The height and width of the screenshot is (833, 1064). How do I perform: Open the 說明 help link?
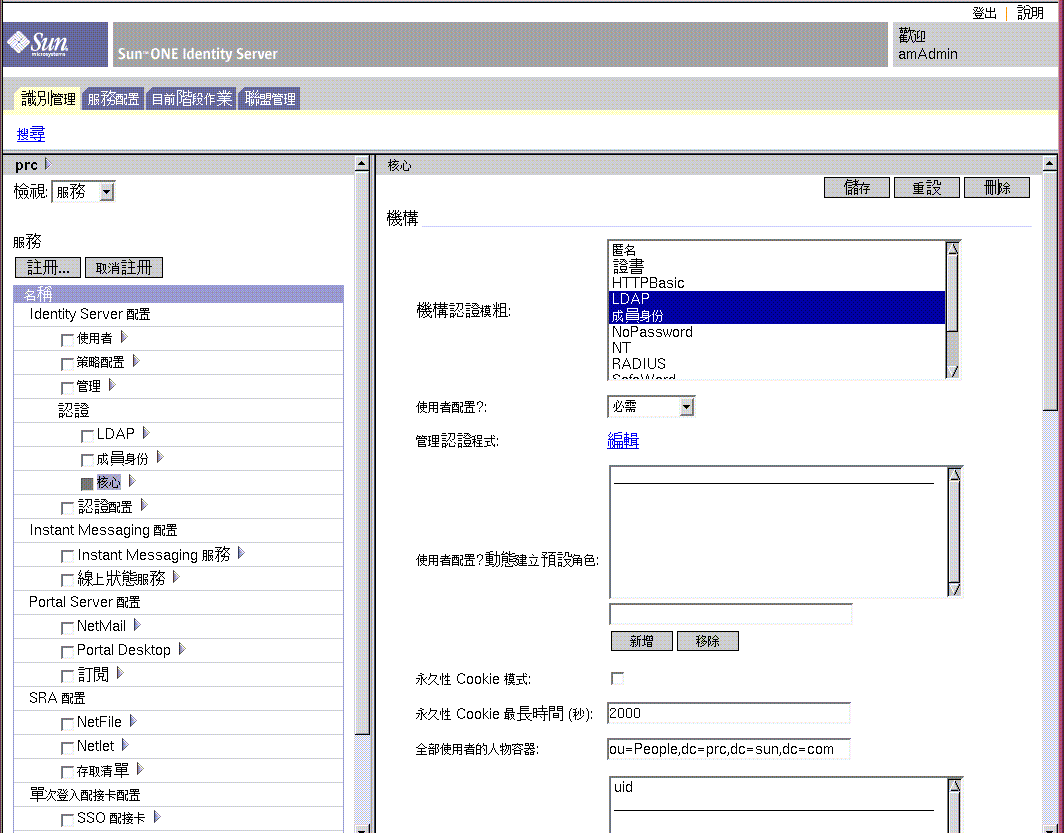(1030, 13)
